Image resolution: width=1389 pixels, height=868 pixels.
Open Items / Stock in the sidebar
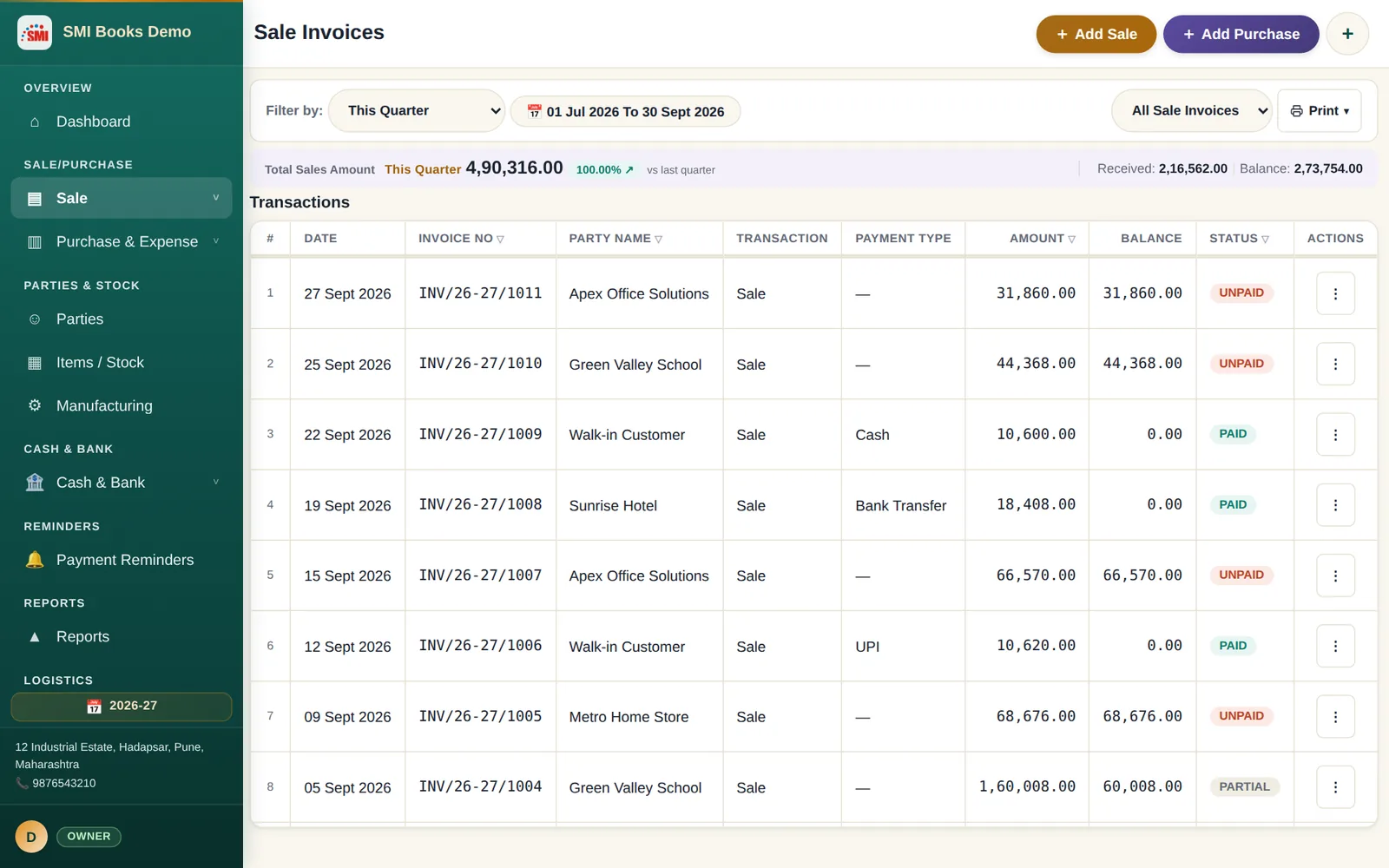point(122,363)
